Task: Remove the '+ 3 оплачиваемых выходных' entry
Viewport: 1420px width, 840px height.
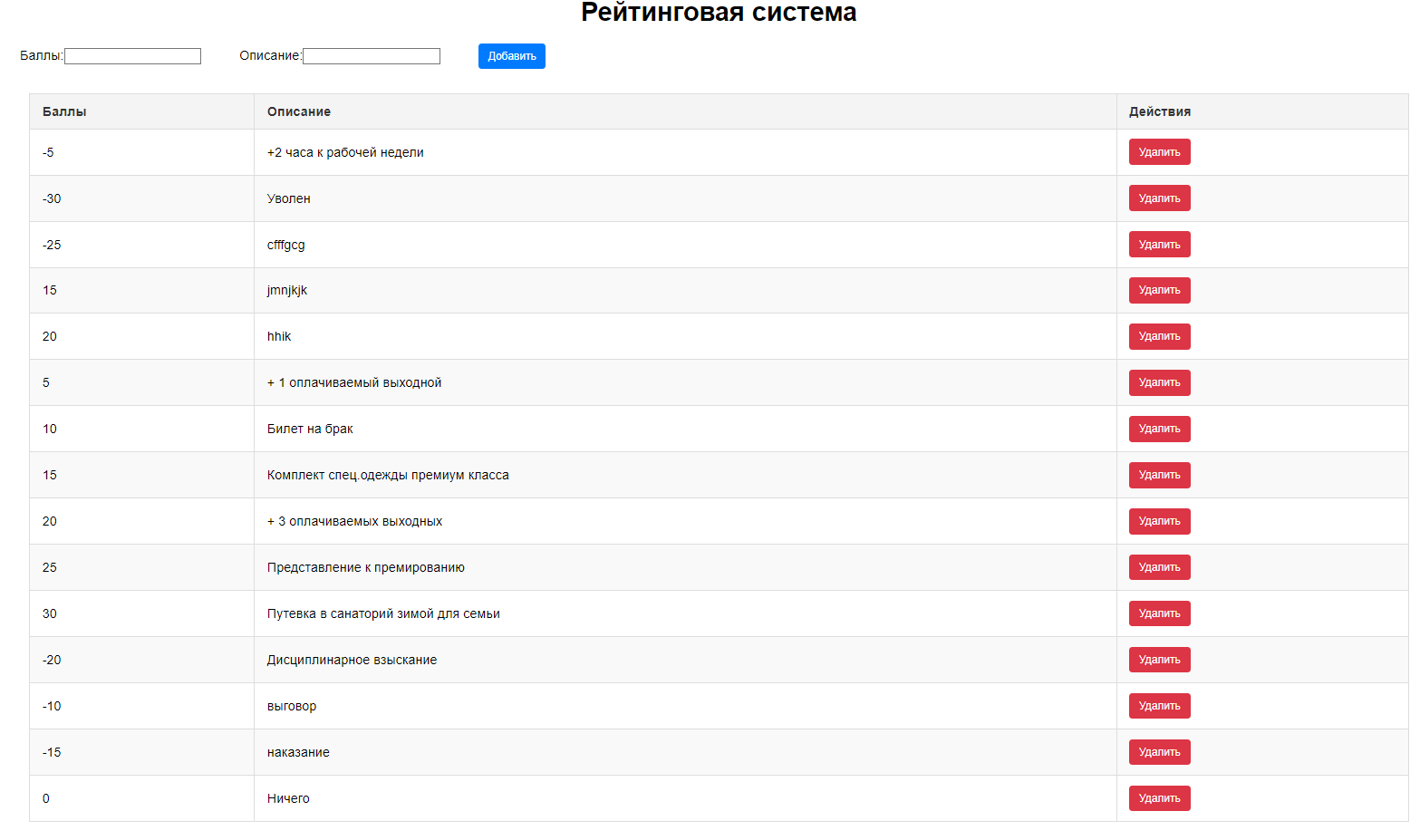Action: point(1159,521)
